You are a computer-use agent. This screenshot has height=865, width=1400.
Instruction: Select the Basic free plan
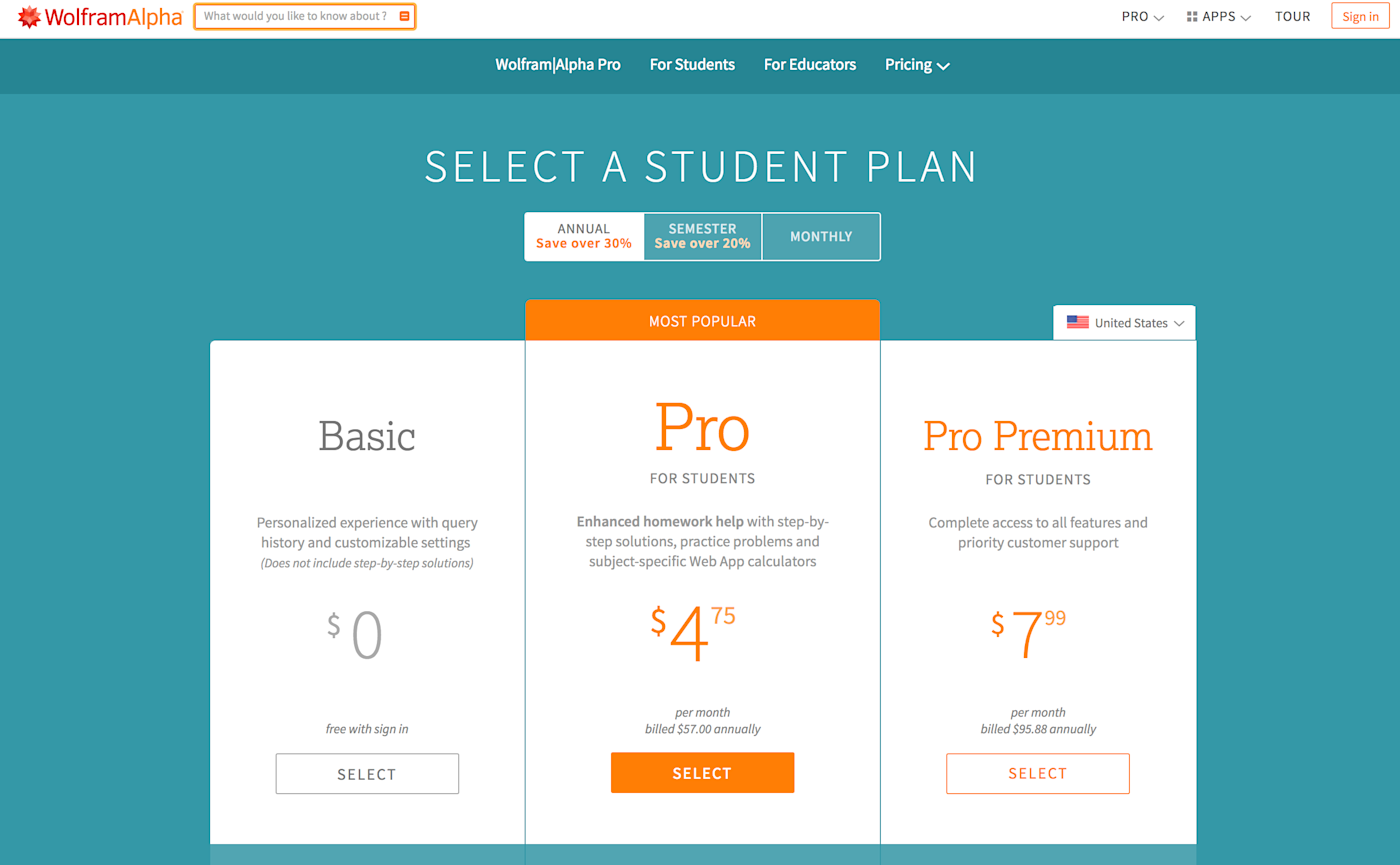(367, 774)
